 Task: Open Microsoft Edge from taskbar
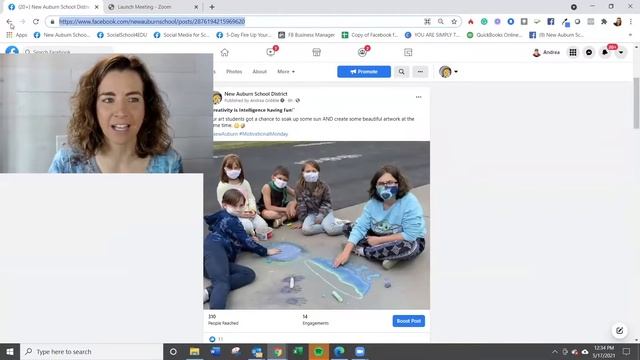tap(339, 351)
